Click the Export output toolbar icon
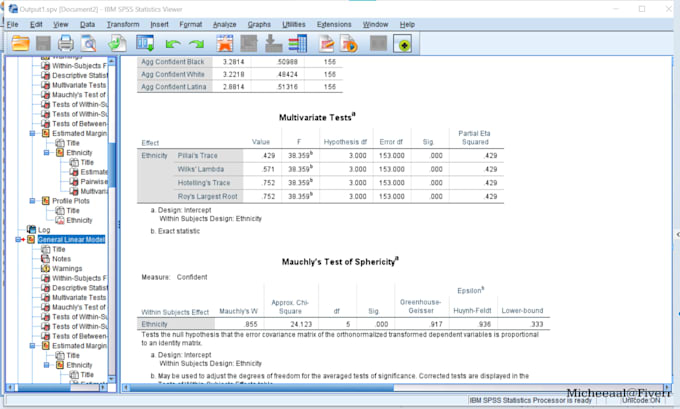 point(118,44)
